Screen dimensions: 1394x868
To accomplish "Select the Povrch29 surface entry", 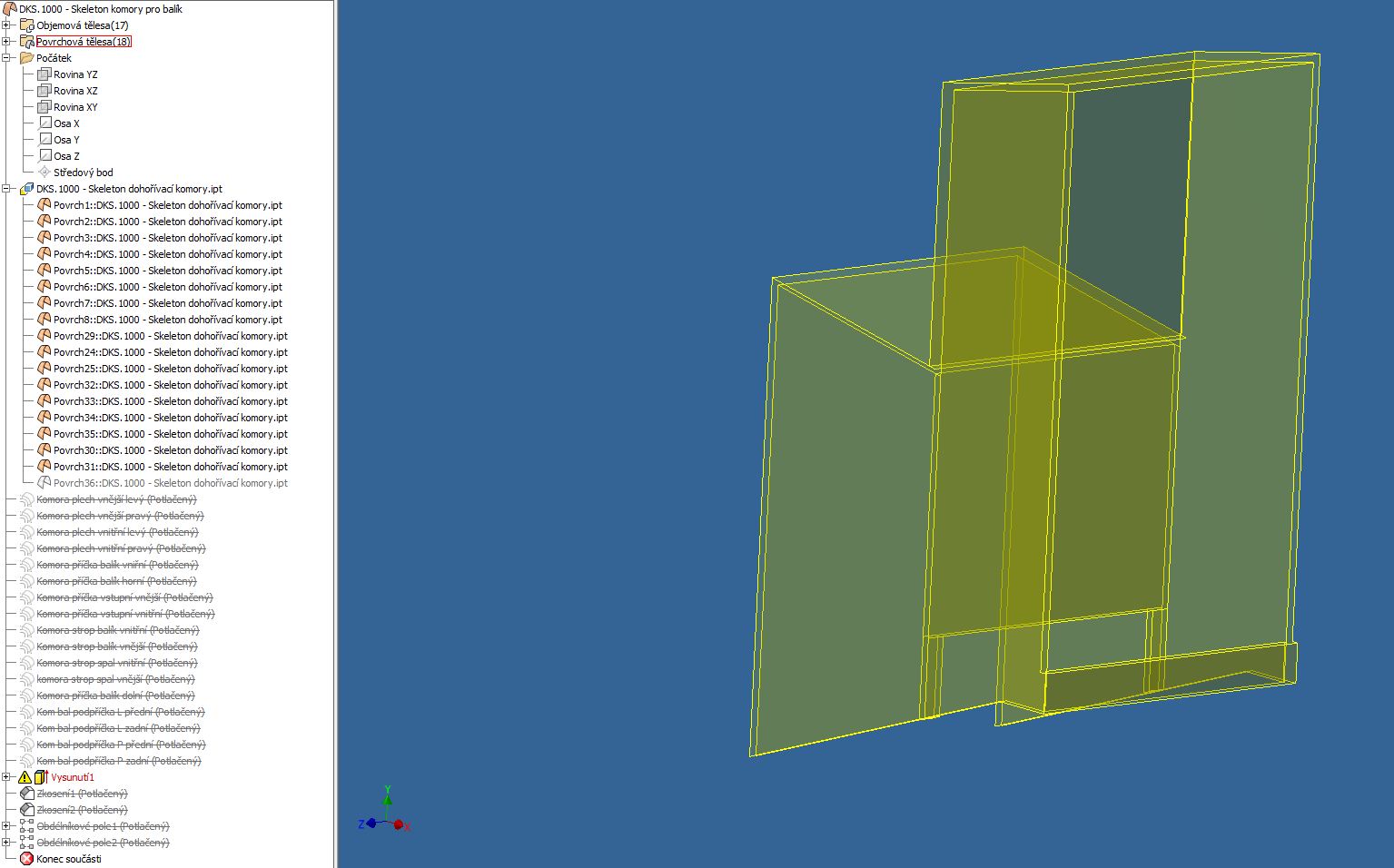I will pos(170,336).
